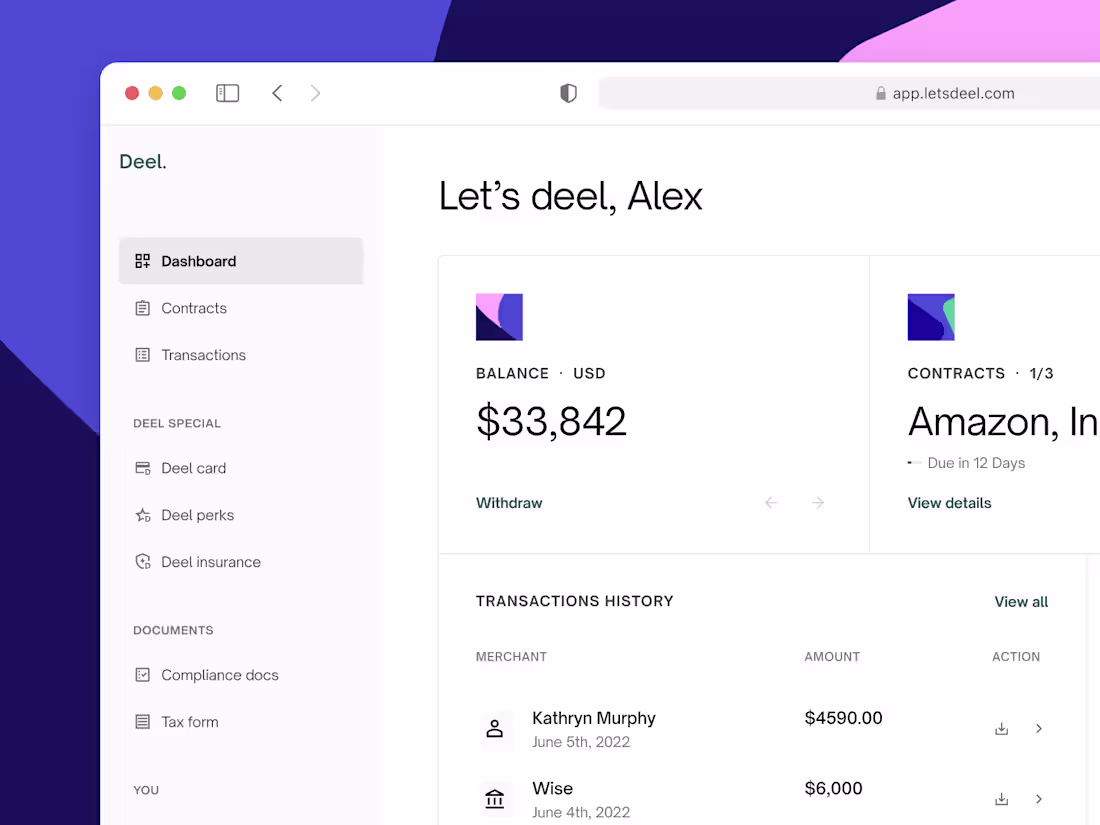View all transactions history
The height and width of the screenshot is (825, 1100).
tap(1020, 601)
